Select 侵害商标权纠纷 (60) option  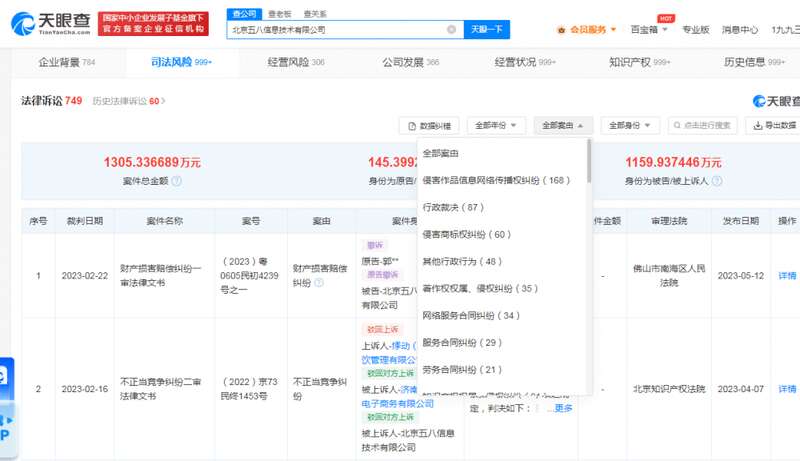coord(466,234)
